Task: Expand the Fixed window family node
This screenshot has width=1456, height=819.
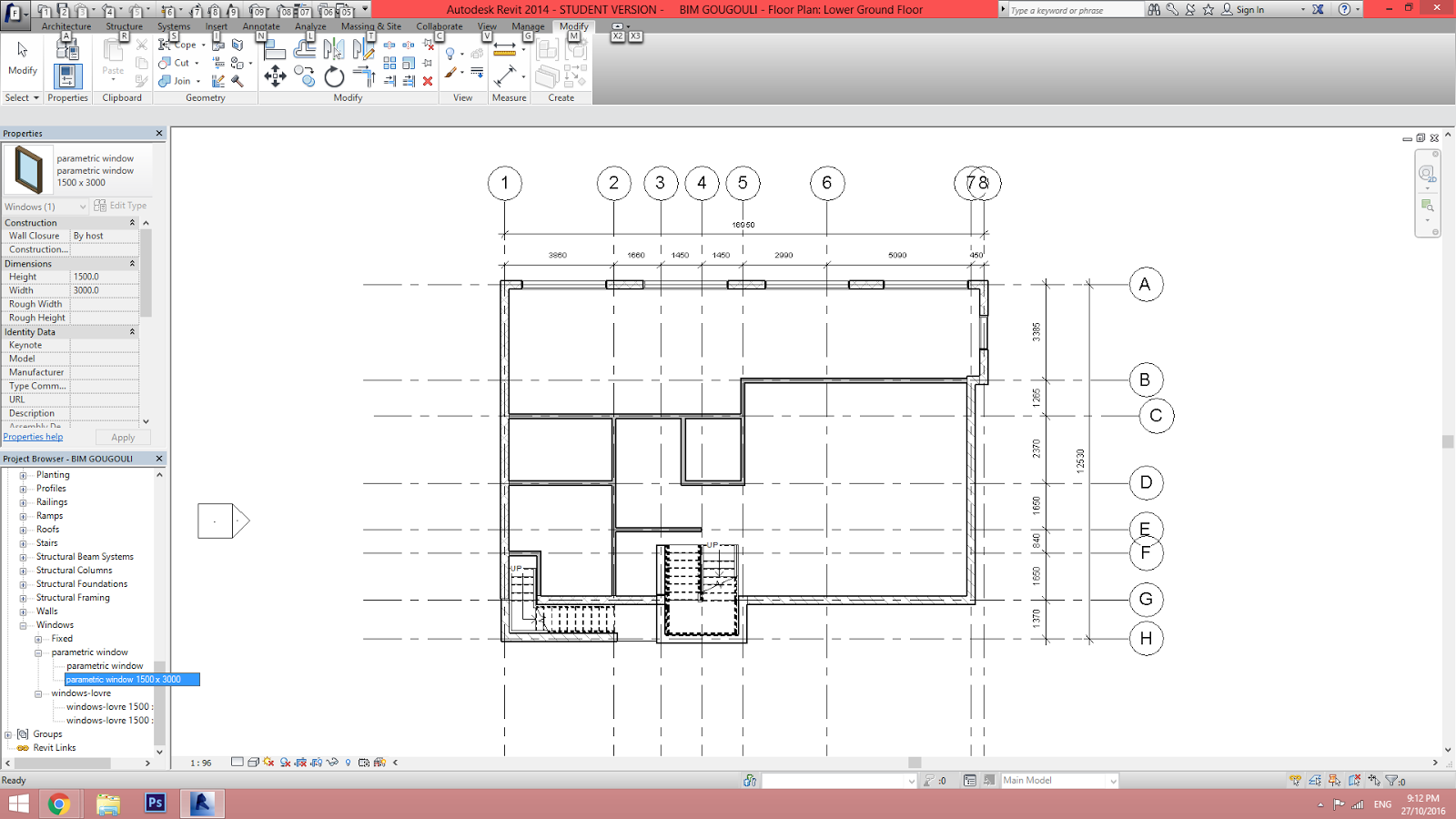Action: click(x=38, y=639)
